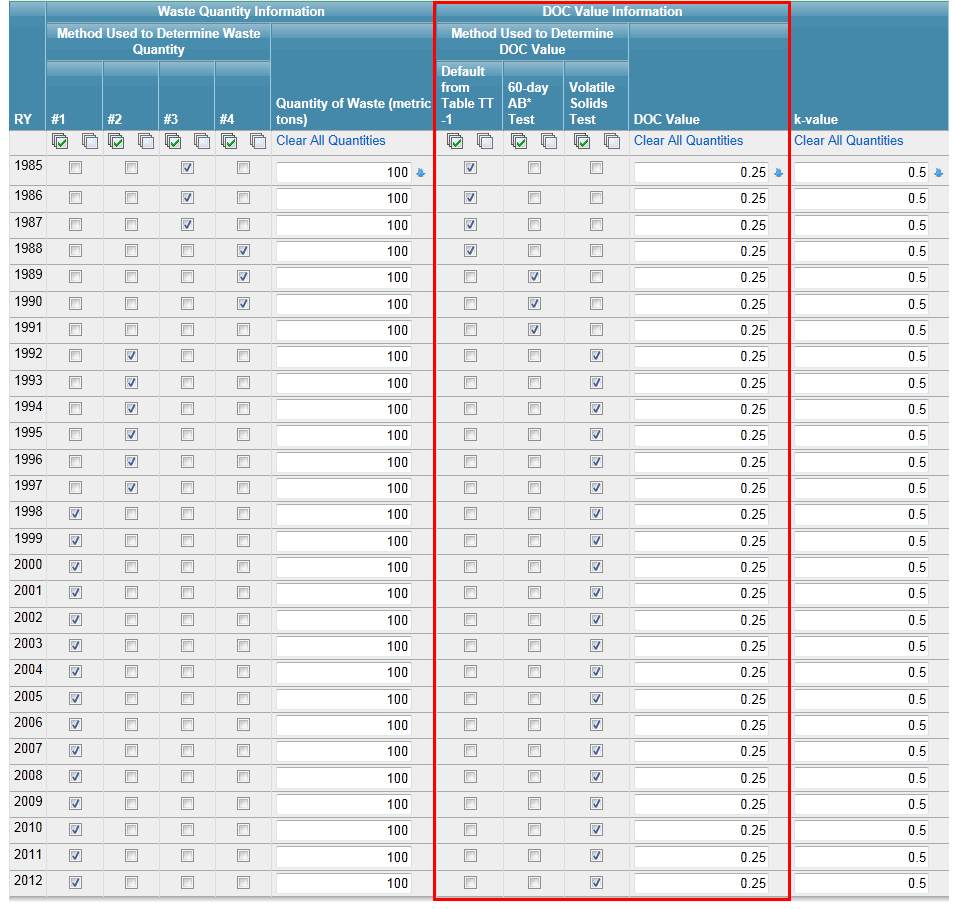Check method #3 for year 2005
The width and height of the screenshot is (953, 909).
pos(187,698)
